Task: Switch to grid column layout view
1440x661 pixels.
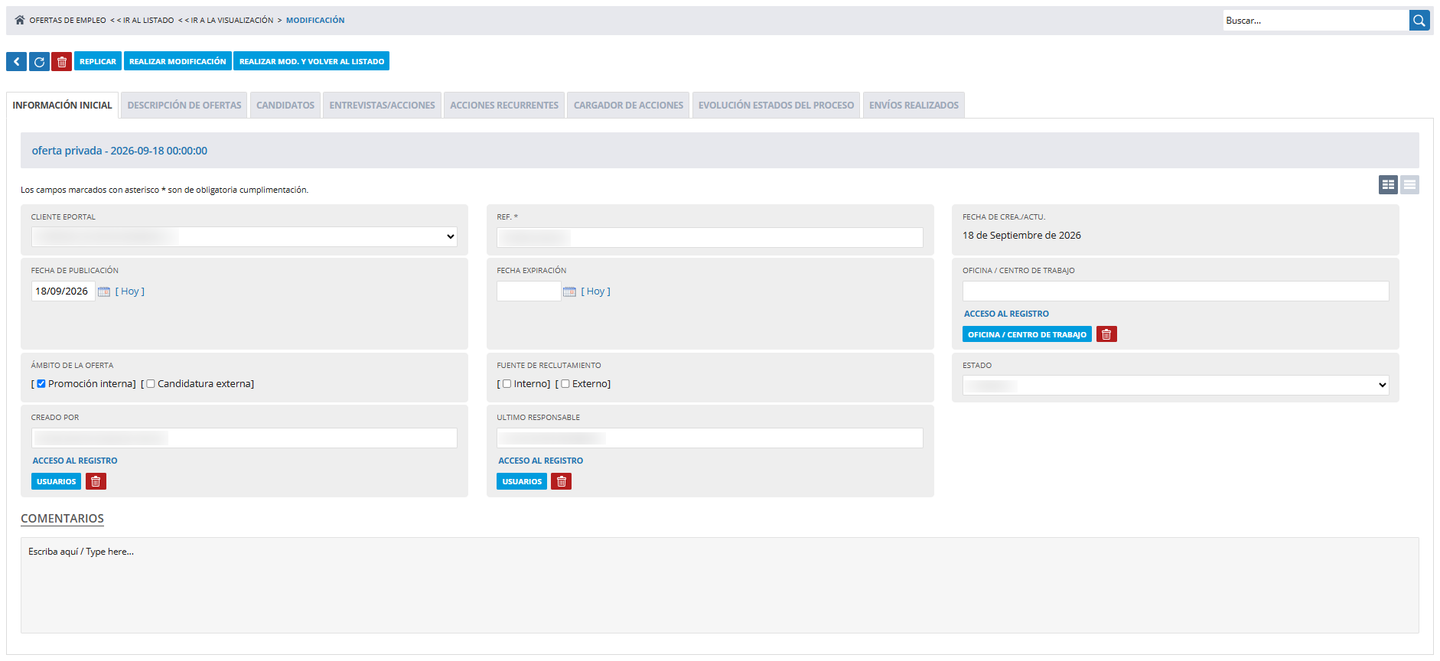Action: (x=1388, y=184)
